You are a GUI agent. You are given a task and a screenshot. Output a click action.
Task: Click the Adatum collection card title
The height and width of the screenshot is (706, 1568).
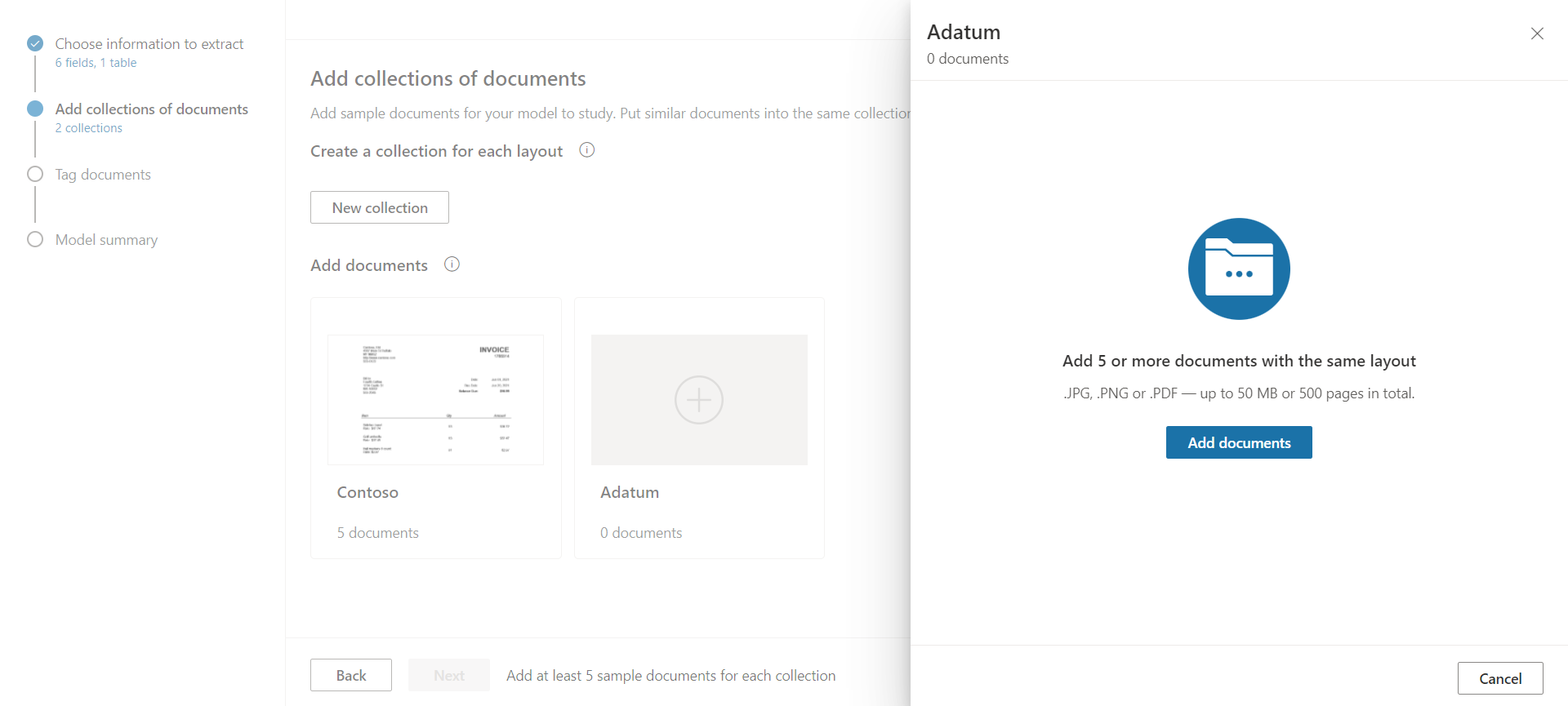tap(630, 492)
